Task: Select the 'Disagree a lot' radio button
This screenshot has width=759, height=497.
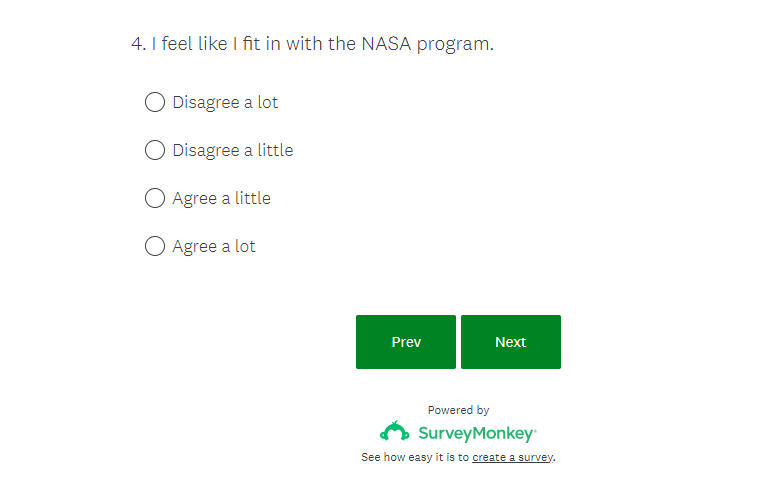Action: [x=155, y=102]
